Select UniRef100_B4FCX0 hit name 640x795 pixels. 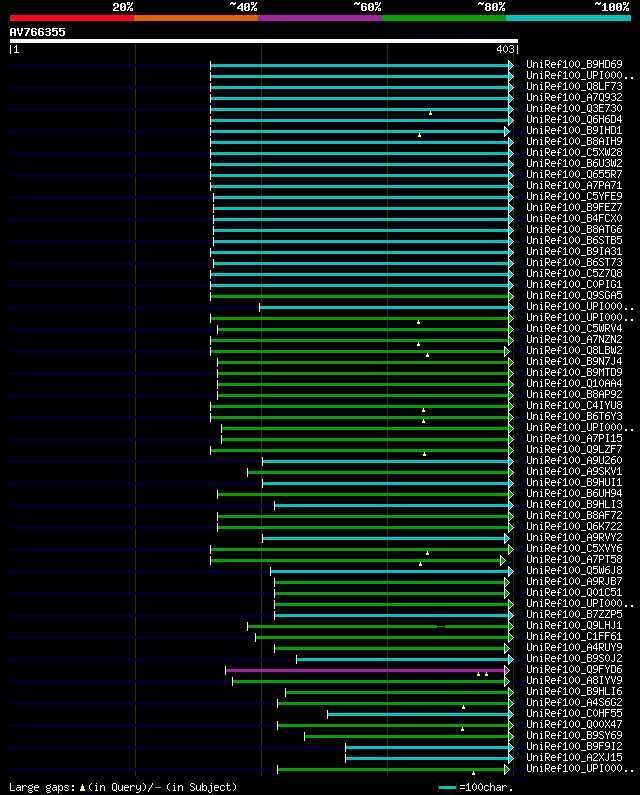[x=574, y=219]
